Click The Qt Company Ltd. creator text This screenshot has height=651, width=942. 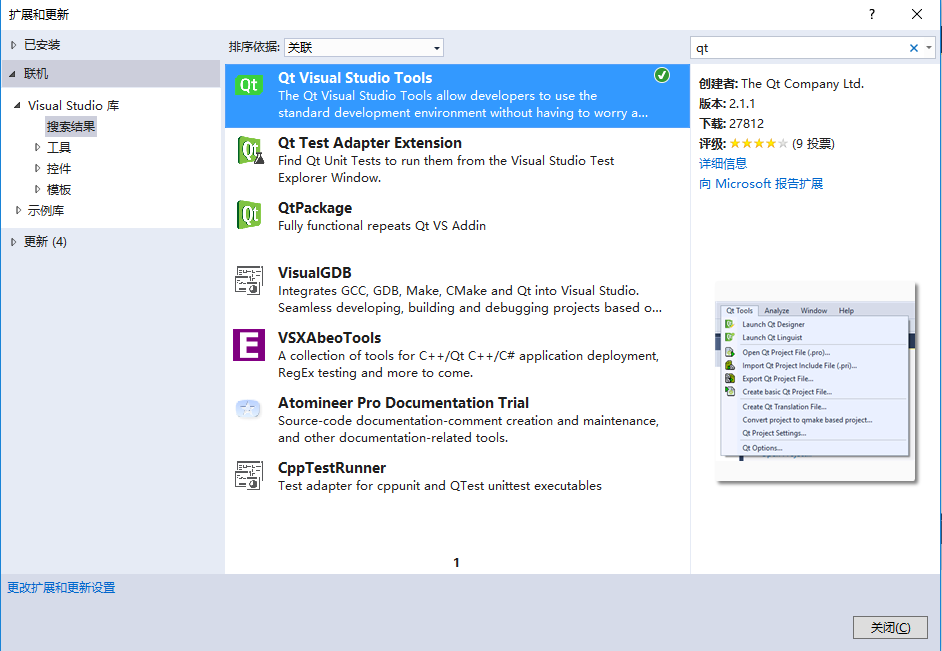pyautogui.click(x=802, y=84)
